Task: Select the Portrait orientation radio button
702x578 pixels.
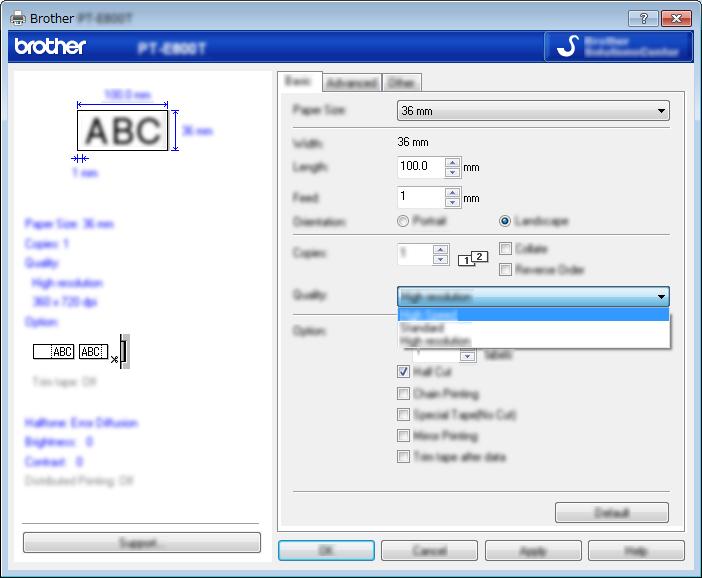Action: [x=403, y=221]
